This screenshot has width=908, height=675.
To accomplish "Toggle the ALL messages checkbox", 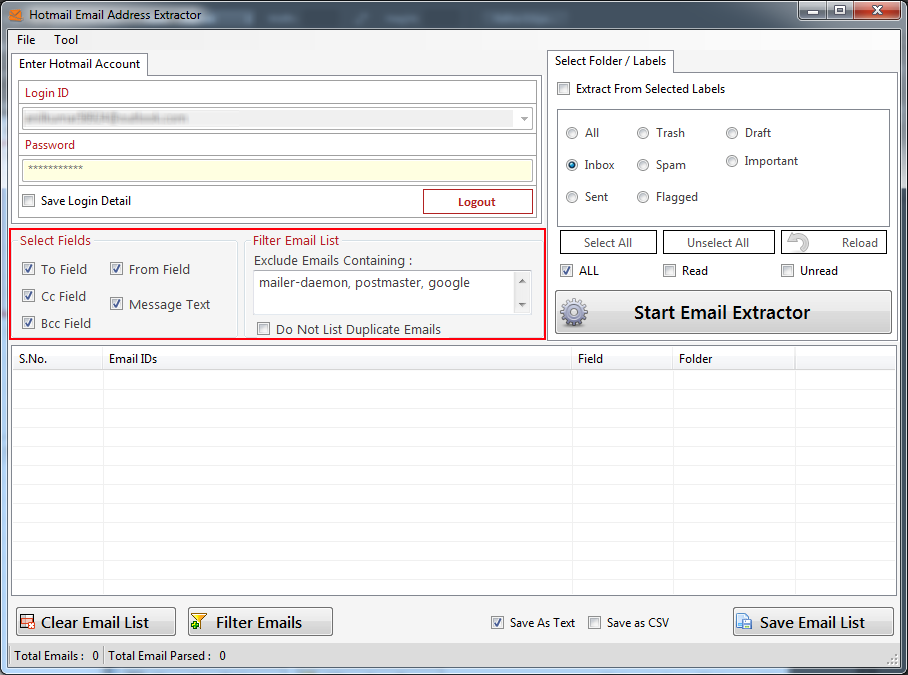I will 566,270.
